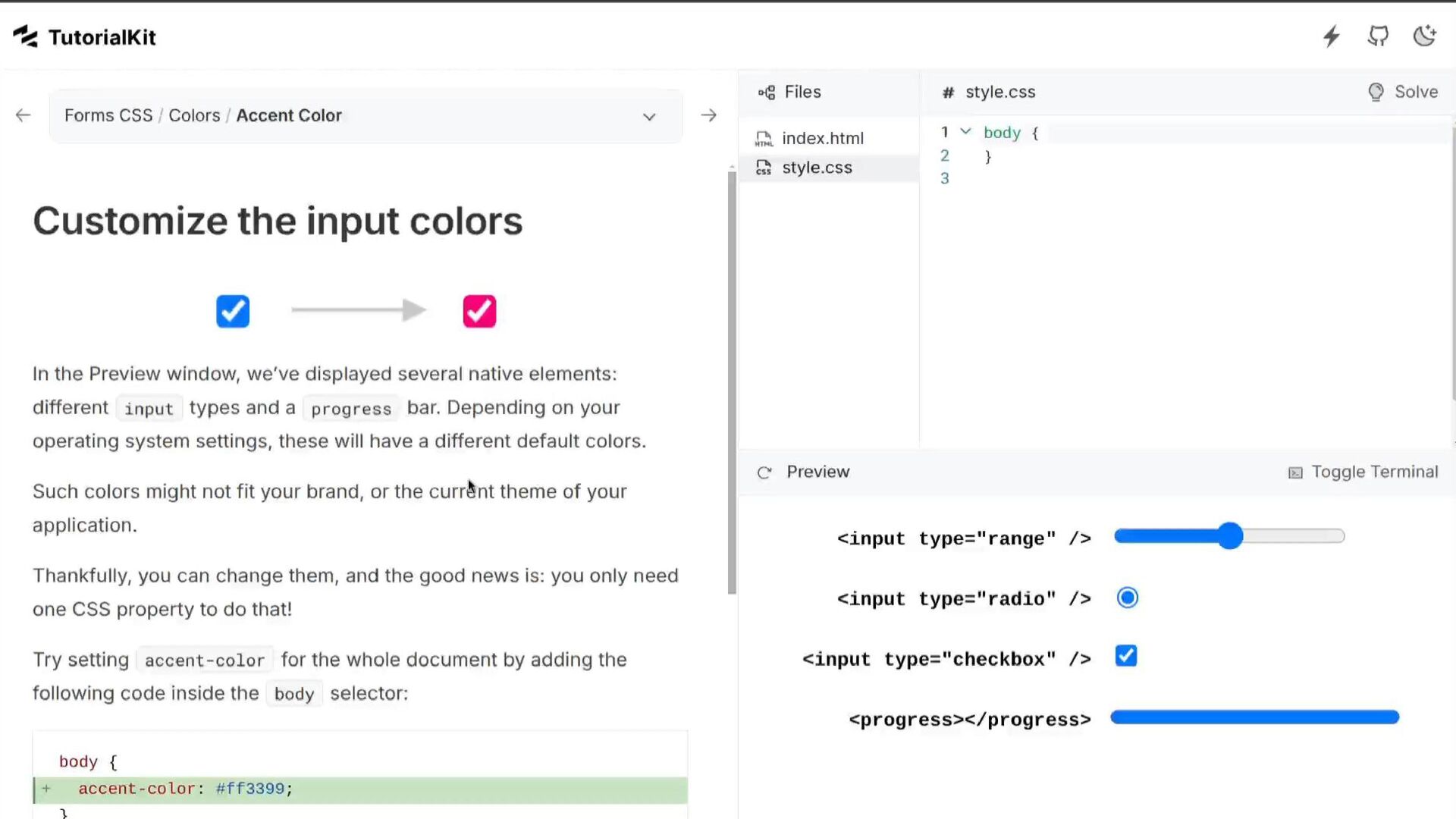The height and width of the screenshot is (819, 1456).
Task: Select the style.css editor tab
Action: tap(999, 92)
